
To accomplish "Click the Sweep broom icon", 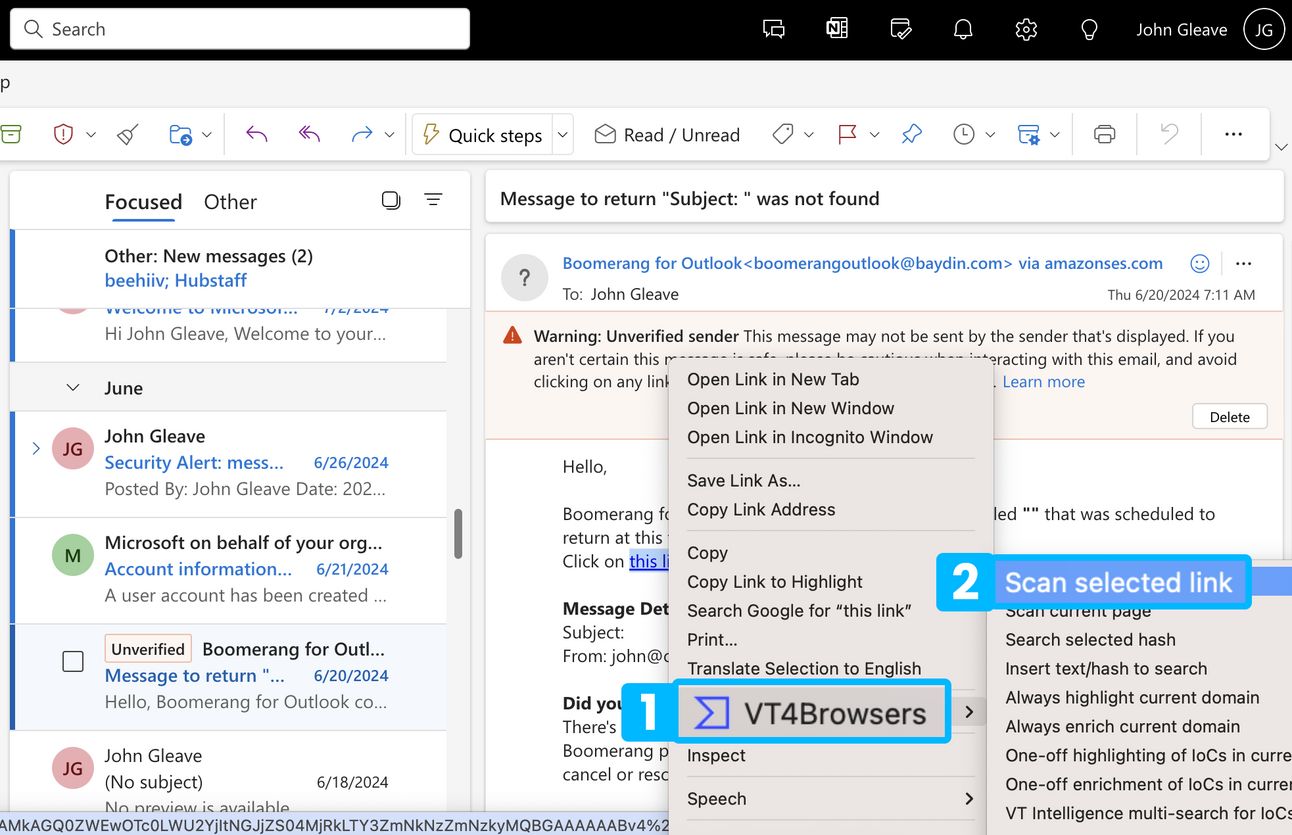I will click(x=127, y=135).
